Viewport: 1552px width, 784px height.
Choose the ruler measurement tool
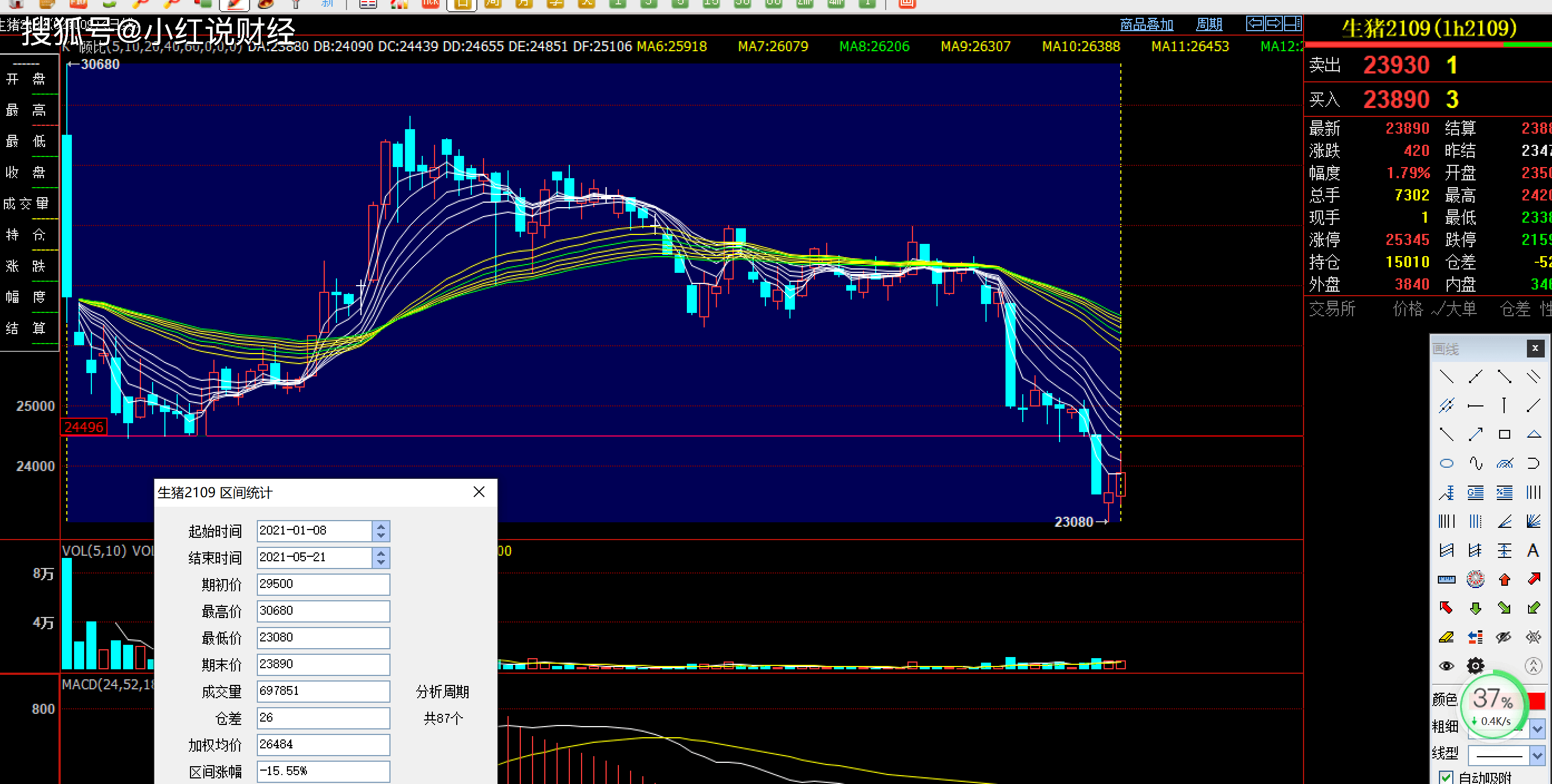[x=1447, y=579]
